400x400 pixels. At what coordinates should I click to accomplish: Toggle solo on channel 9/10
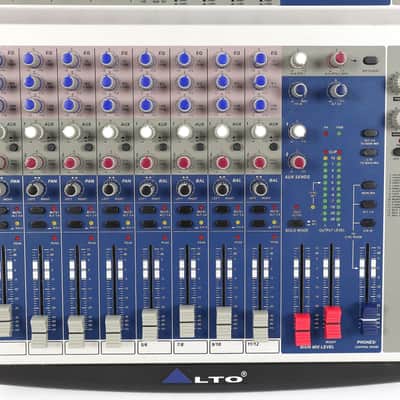click(x=222, y=223)
